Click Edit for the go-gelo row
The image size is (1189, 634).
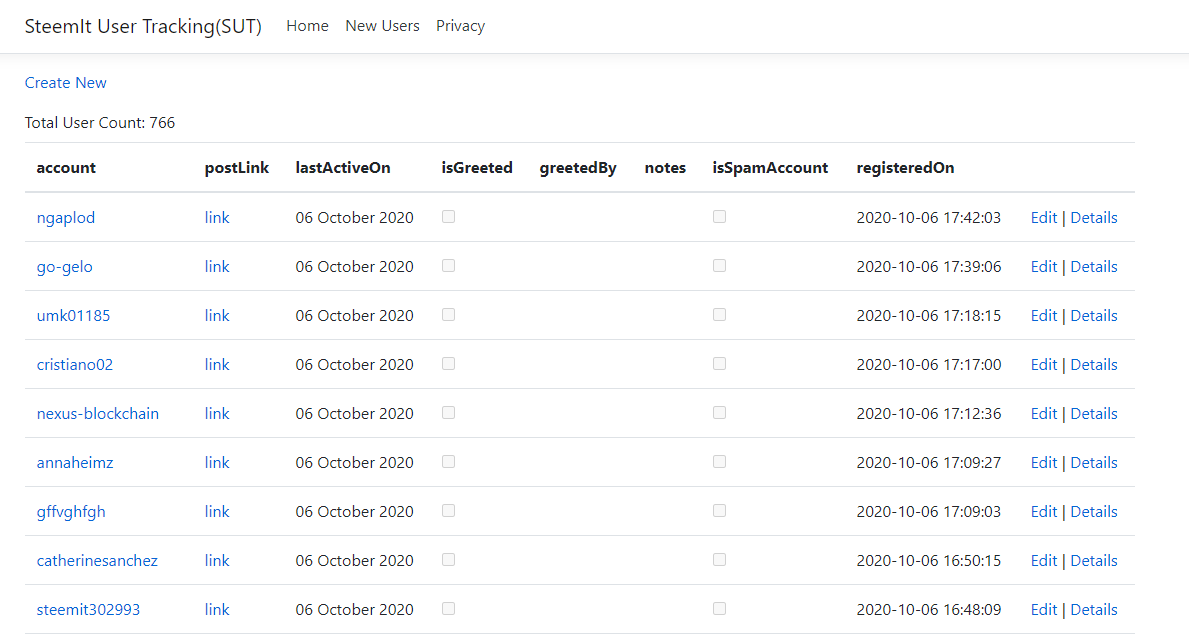pos(1043,267)
